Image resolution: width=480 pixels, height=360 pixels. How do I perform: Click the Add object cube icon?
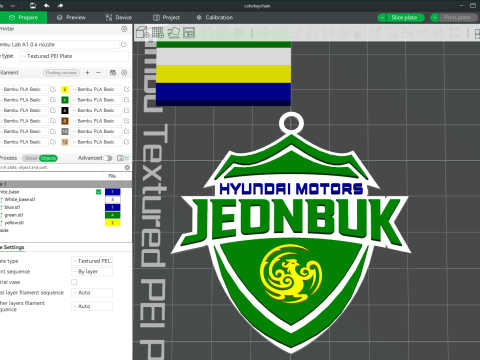point(143,32)
